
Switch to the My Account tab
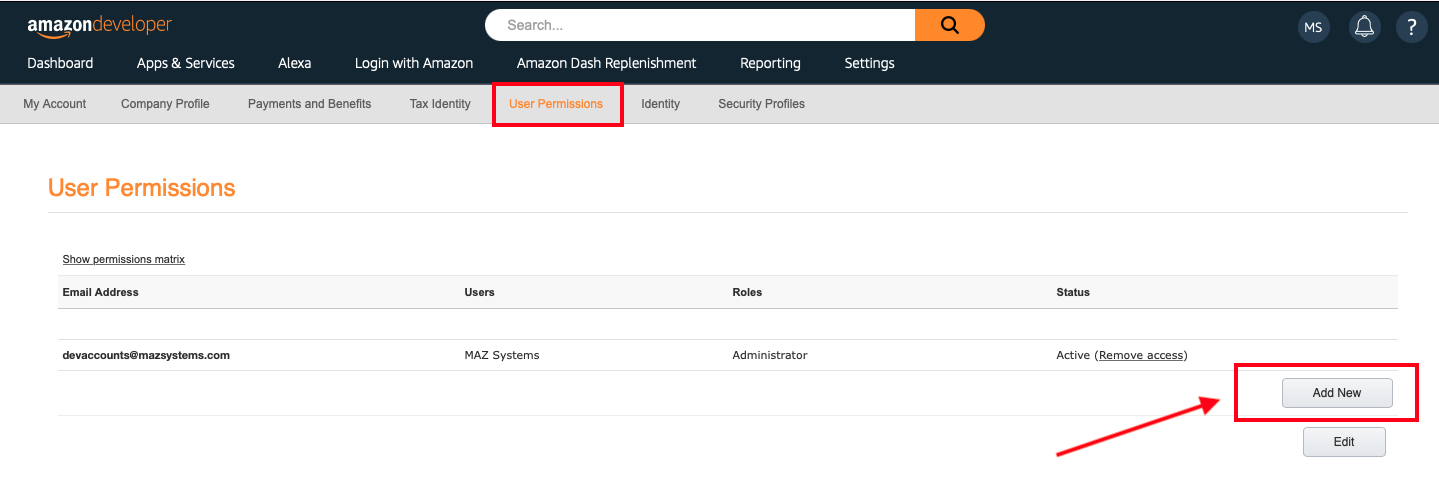click(55, 104)
